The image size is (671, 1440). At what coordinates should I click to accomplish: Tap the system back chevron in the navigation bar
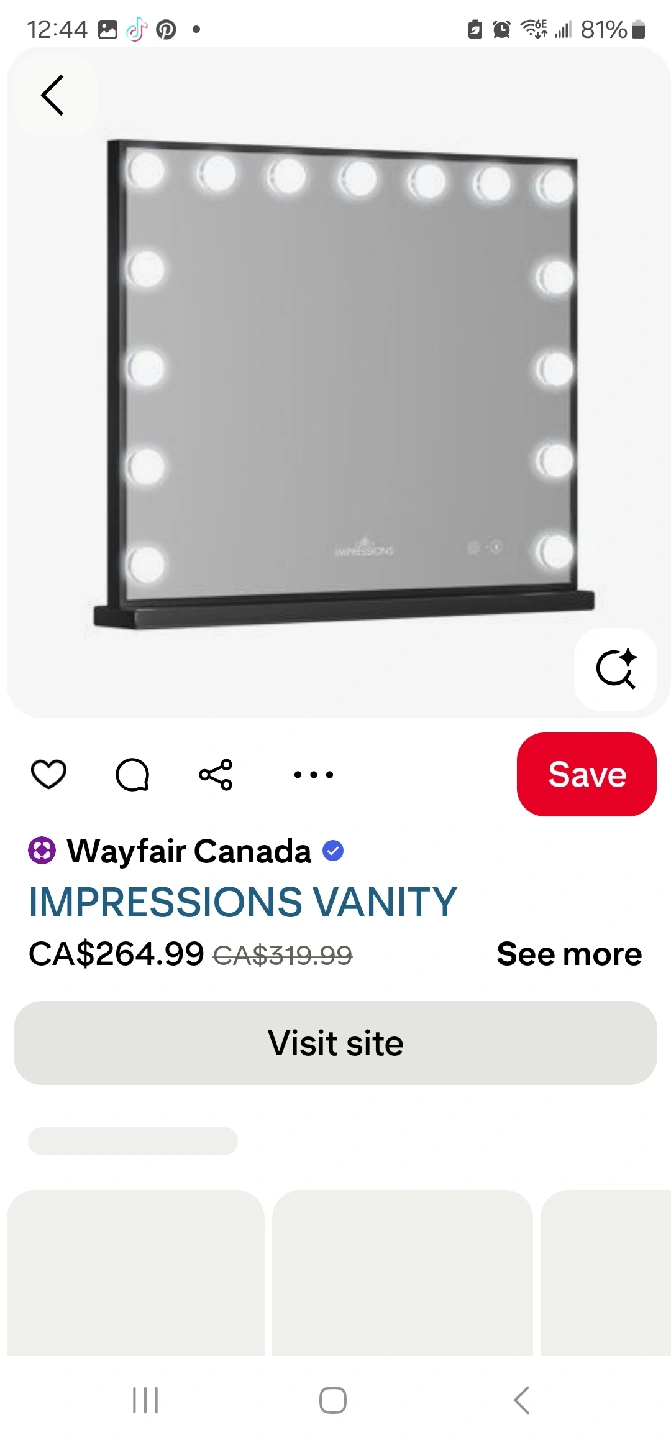pos(521,1400)
